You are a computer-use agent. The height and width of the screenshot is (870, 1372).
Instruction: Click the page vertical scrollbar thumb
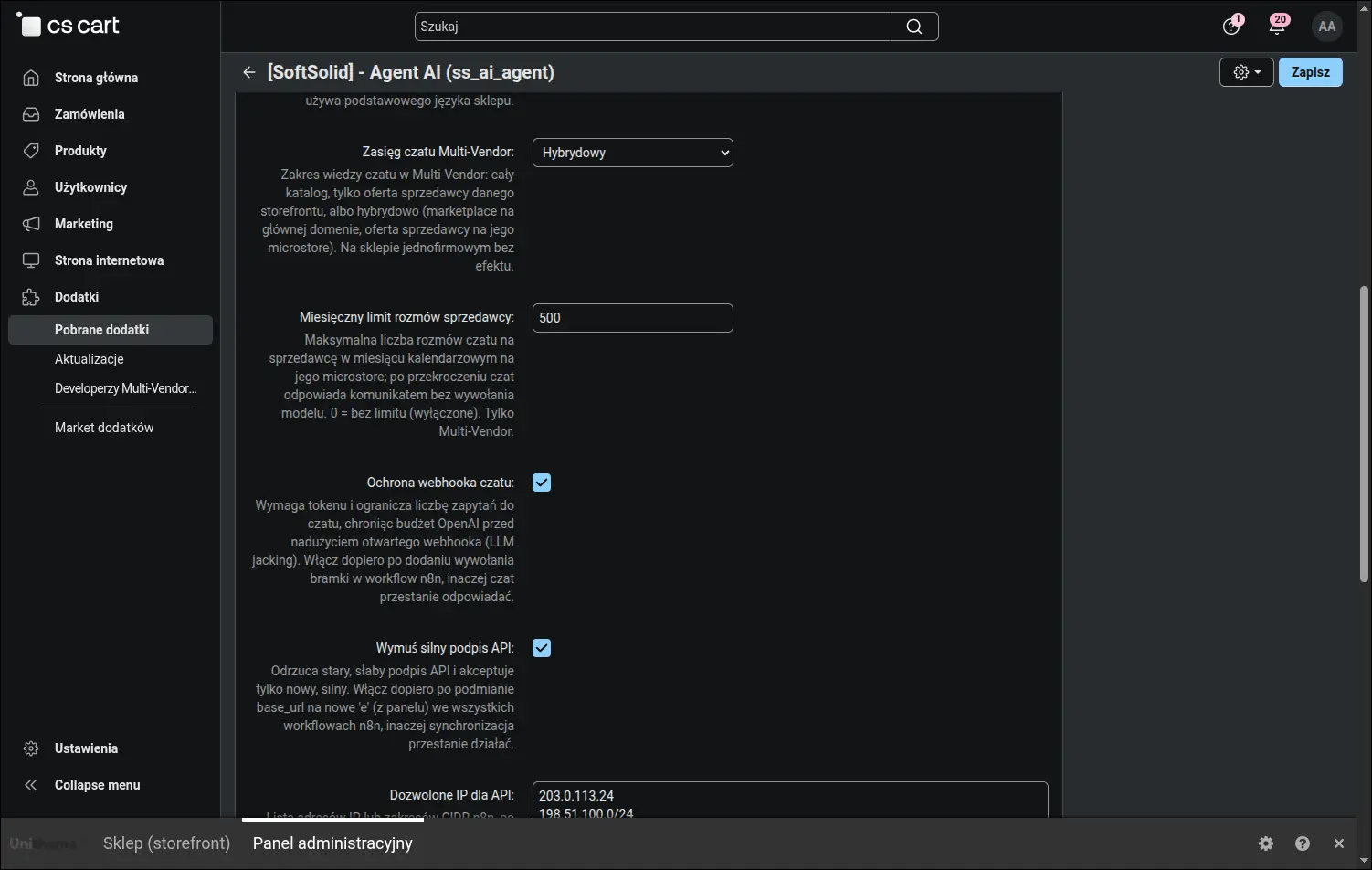click(1365, 435)
